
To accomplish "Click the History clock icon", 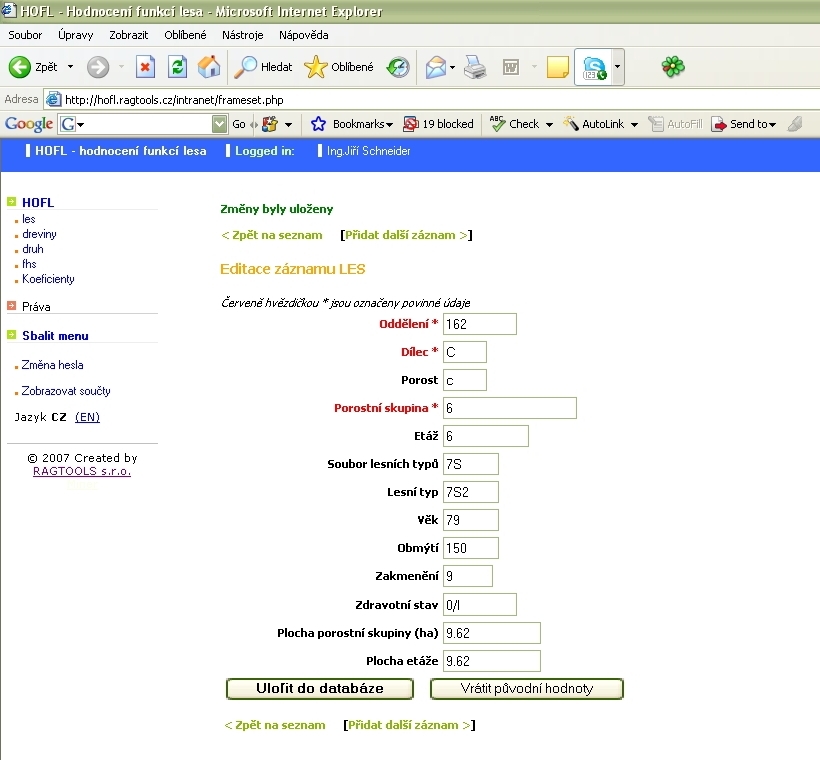I will pos(398,67).
